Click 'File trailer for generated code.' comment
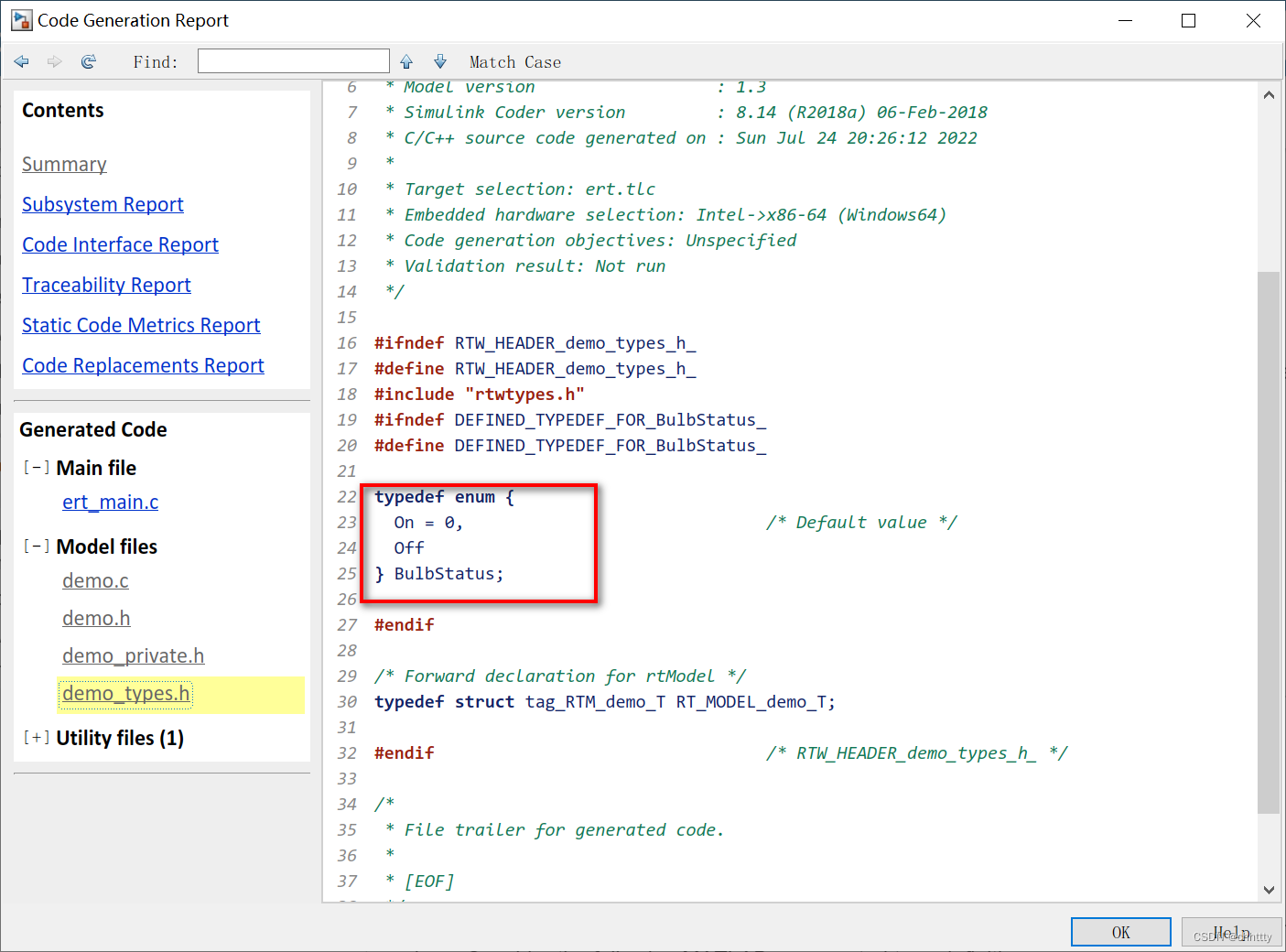 pyautogui.click(x=555, y=830)
